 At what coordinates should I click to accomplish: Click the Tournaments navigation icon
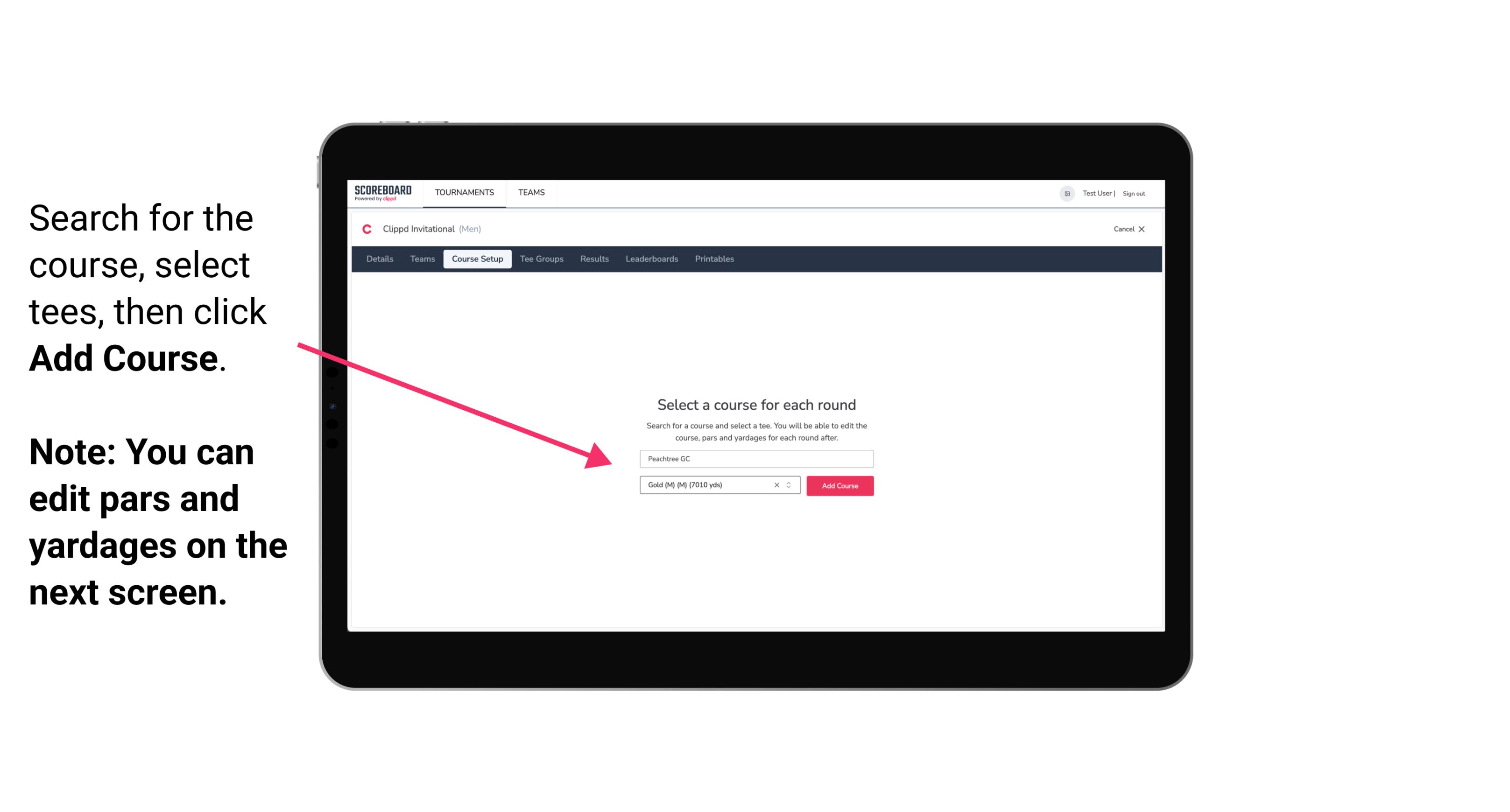(x=464, y=192)
